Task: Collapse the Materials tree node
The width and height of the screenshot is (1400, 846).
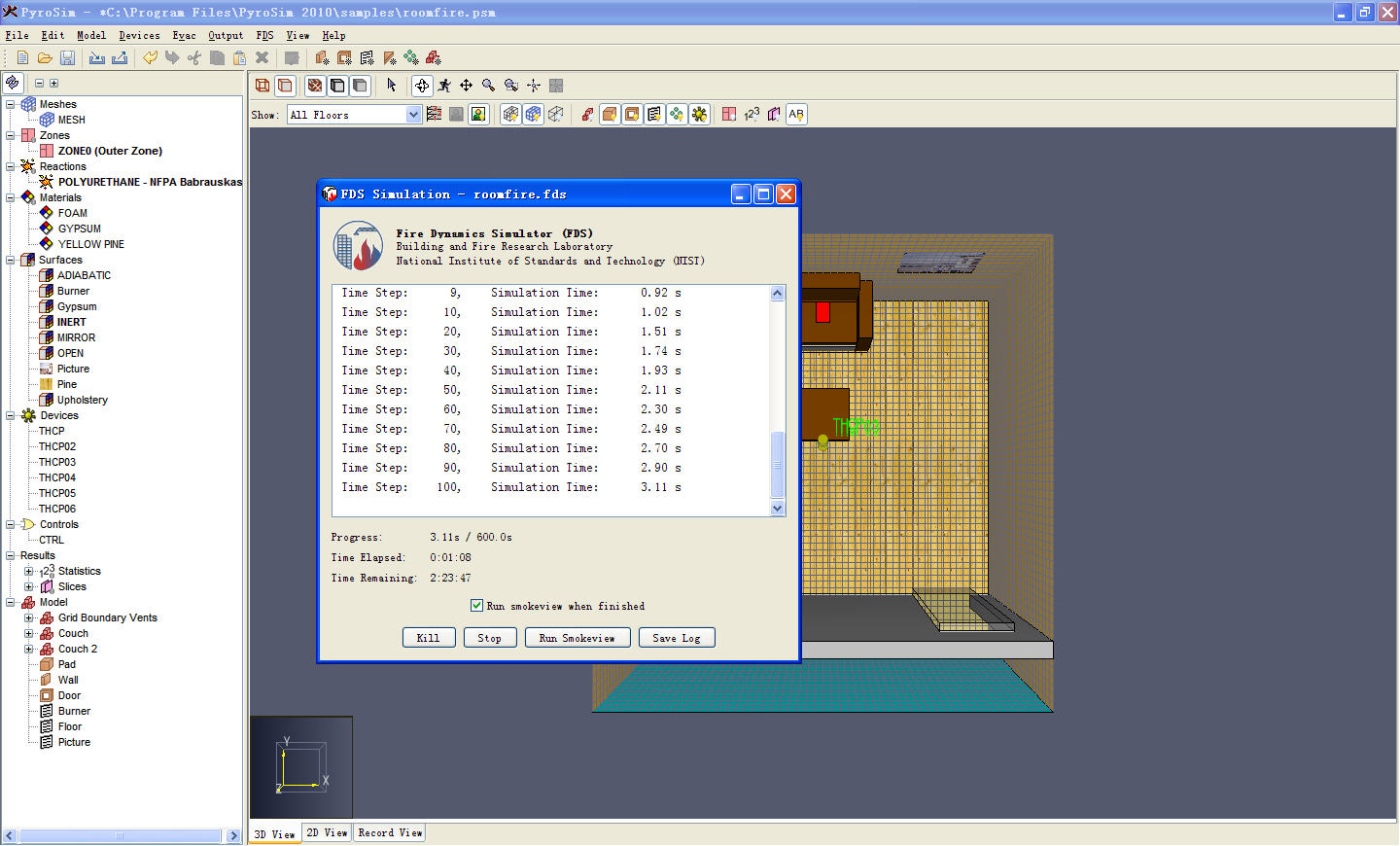Action: point(11,197)
